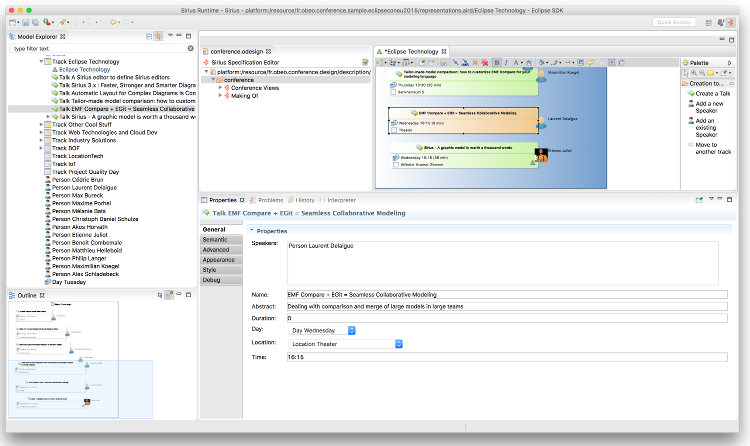
Task: Click the palette Zoom In icon
Action: (x=694, y=73)
